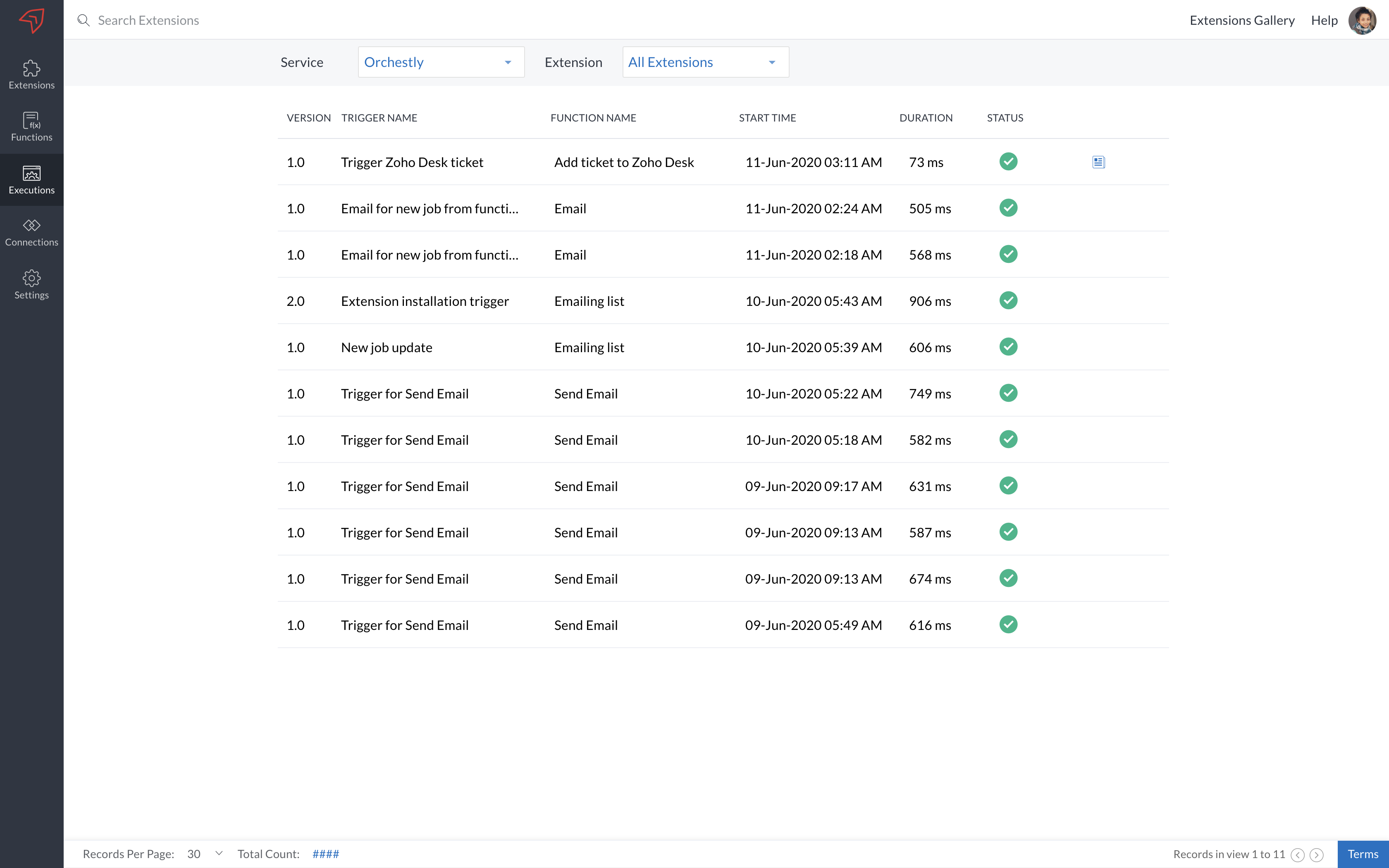Open the Extensions Gallery link
The height and width of the screenshot is (868, 1389).
(x=1241, y=21)
